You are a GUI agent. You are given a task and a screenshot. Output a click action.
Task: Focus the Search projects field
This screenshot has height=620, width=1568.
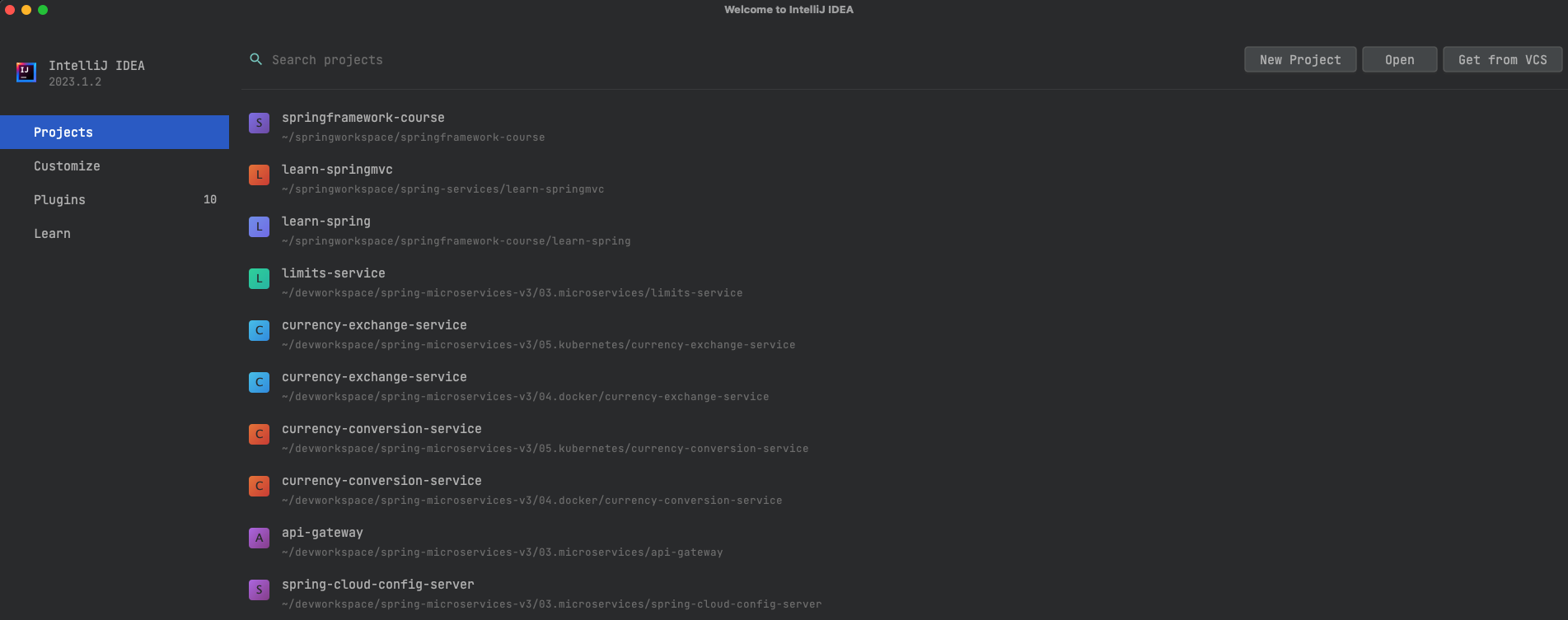pos(742,59)
